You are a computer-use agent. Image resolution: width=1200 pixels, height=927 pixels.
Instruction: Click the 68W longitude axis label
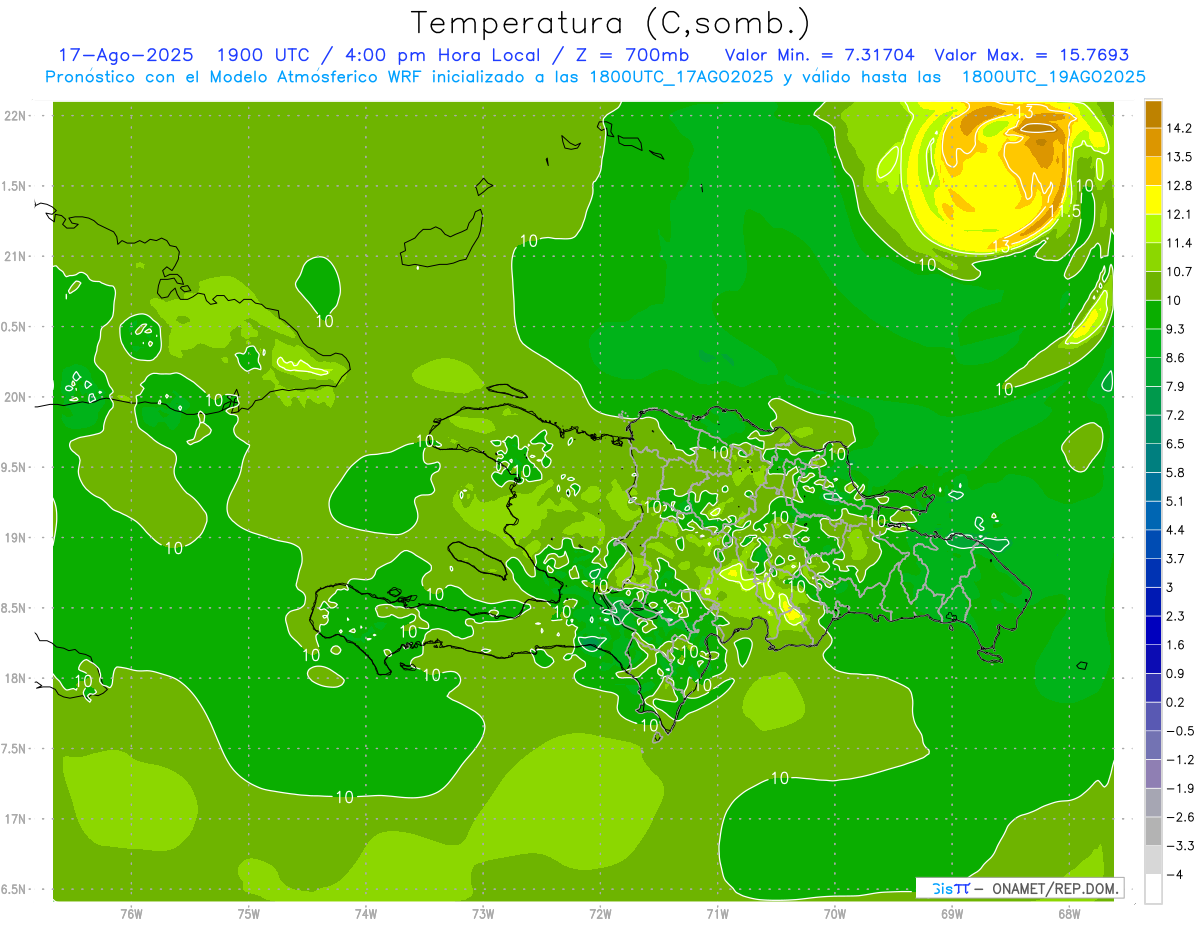[x=1068, y=914]
